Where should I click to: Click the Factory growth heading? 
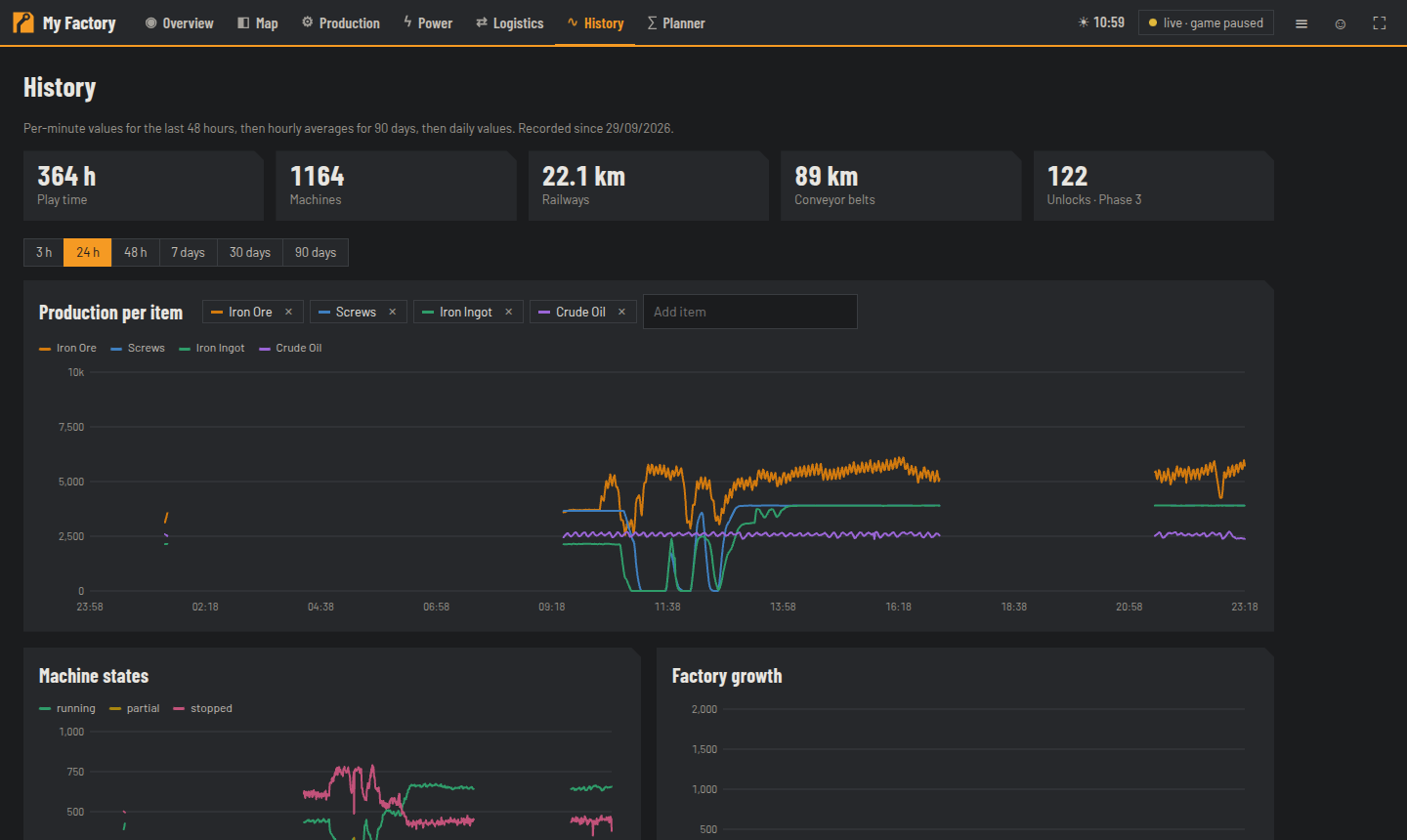[727, 676]
